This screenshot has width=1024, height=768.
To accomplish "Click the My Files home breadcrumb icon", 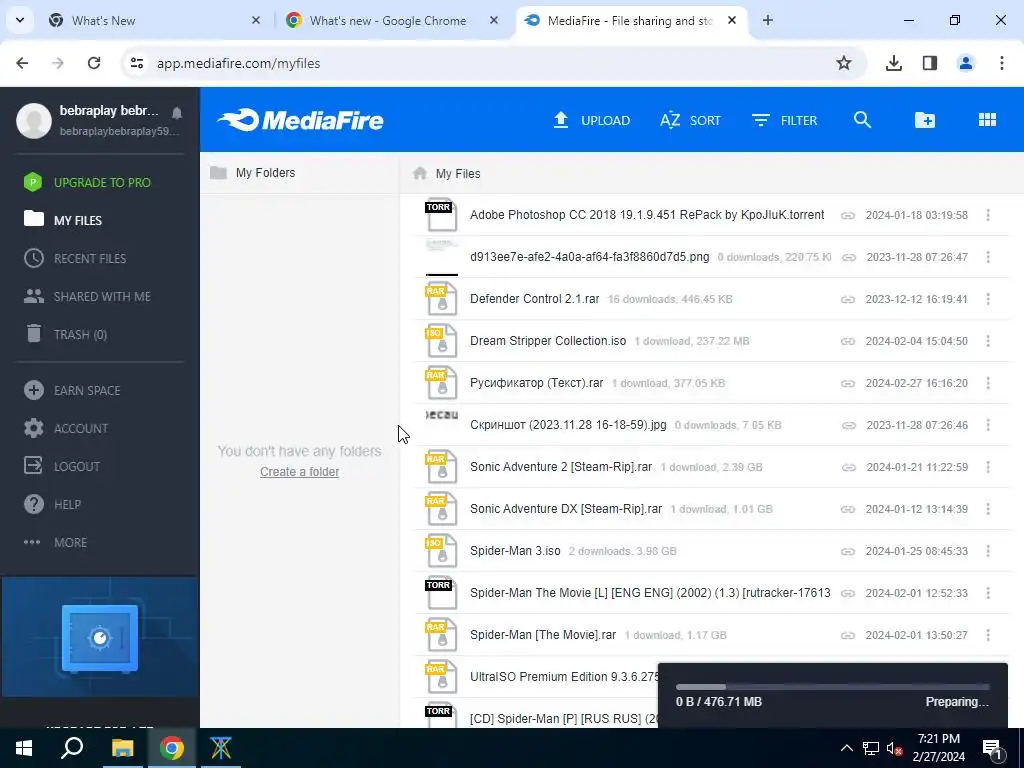I will (x=420, y=173).
